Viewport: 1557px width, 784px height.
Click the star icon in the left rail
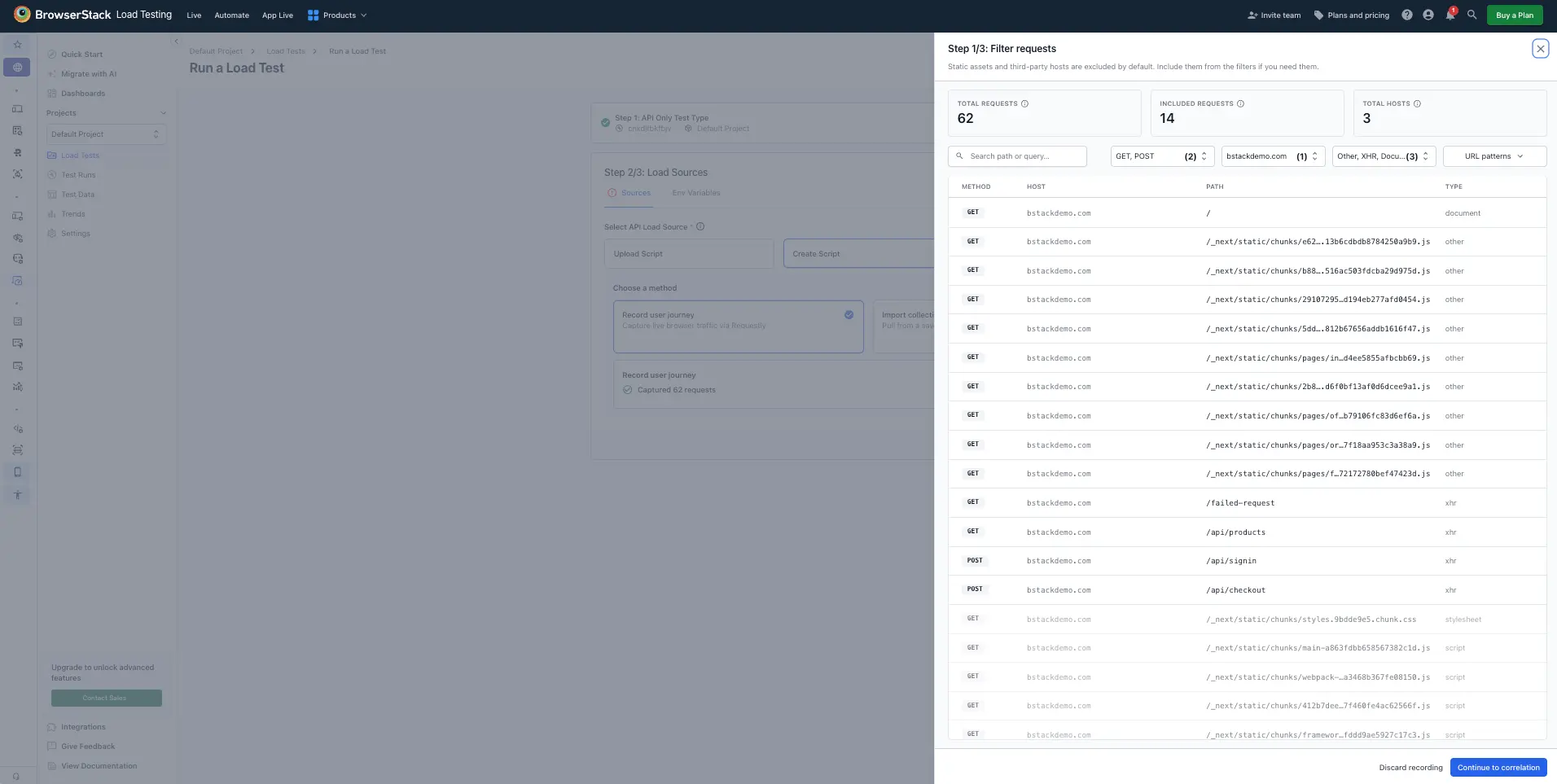(x=17, y=44)
